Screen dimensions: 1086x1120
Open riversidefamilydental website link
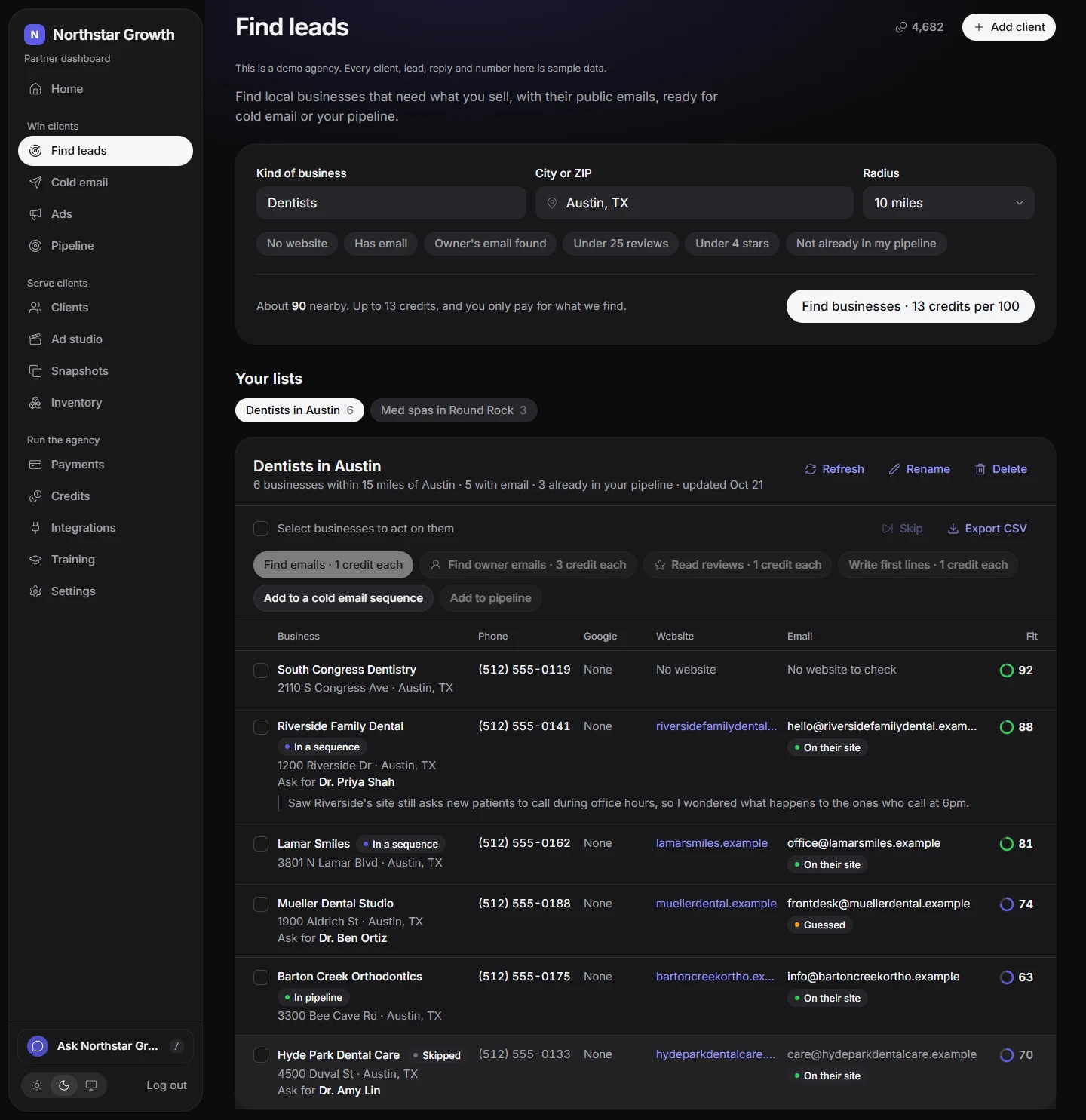click(x=716, y=726)
